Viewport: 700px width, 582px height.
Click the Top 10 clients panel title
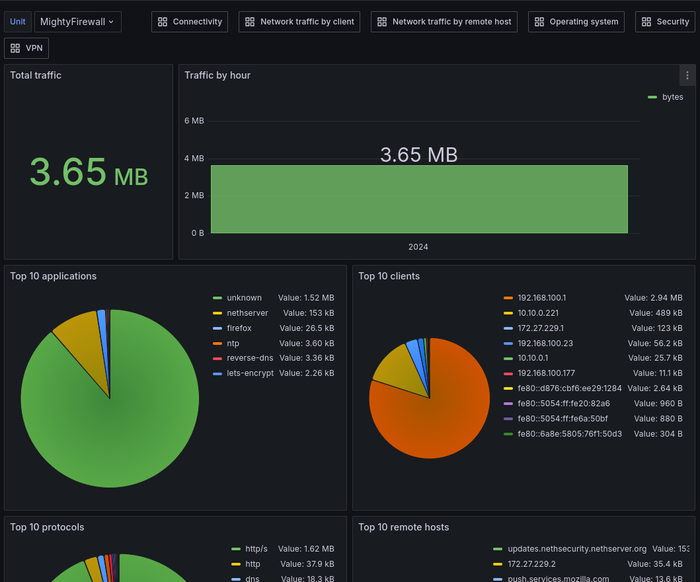pyautogui.click(x=389, y=276)
